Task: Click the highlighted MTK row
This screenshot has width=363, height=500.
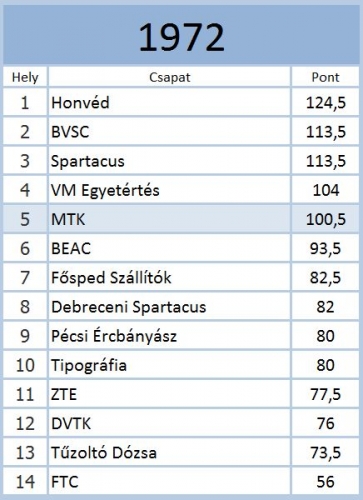Action: [x=181, y=219]
